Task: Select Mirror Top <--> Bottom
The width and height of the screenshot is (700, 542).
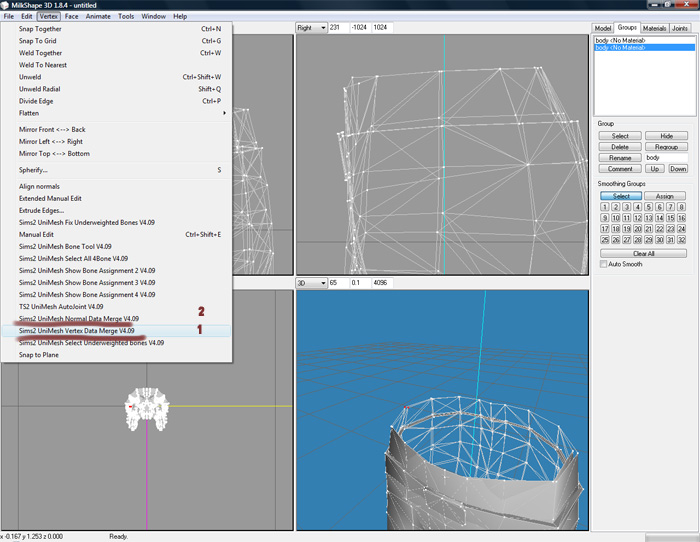Action: coord(116,154)
